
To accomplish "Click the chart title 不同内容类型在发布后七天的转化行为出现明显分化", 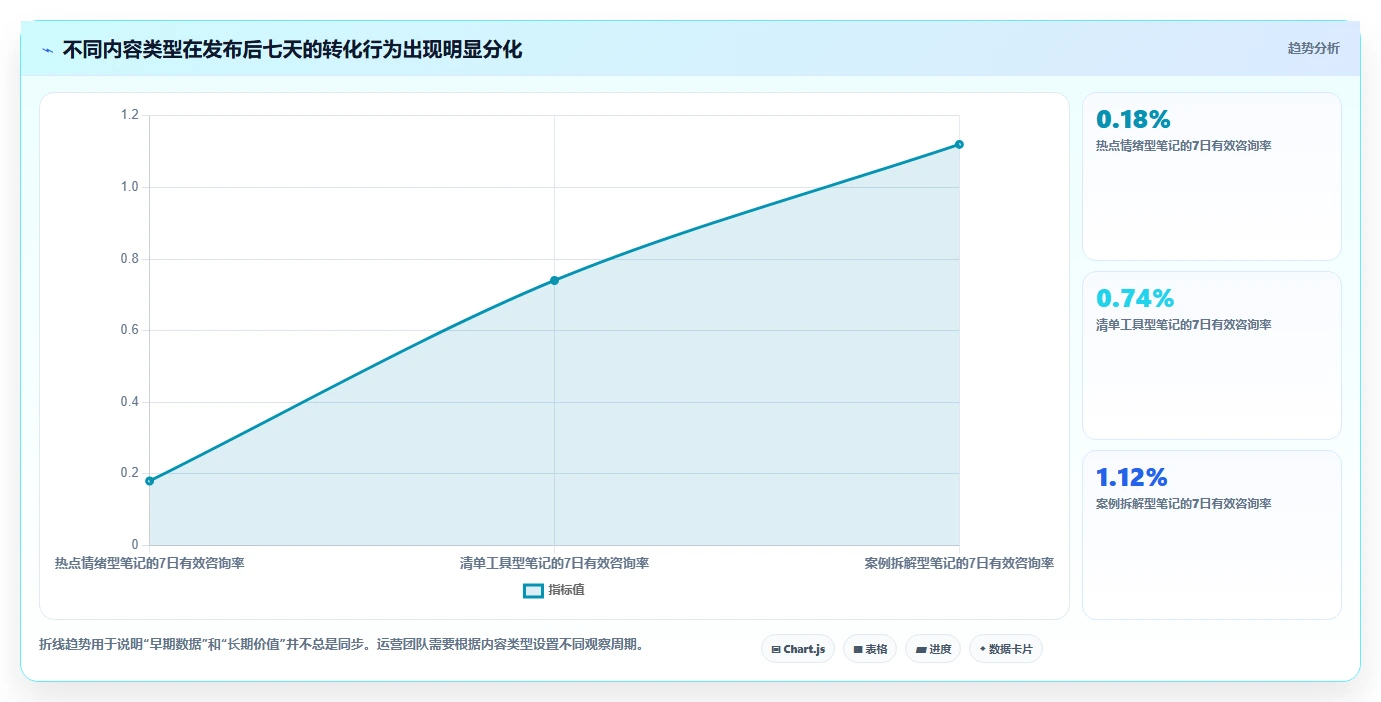I will coord(292,49).
